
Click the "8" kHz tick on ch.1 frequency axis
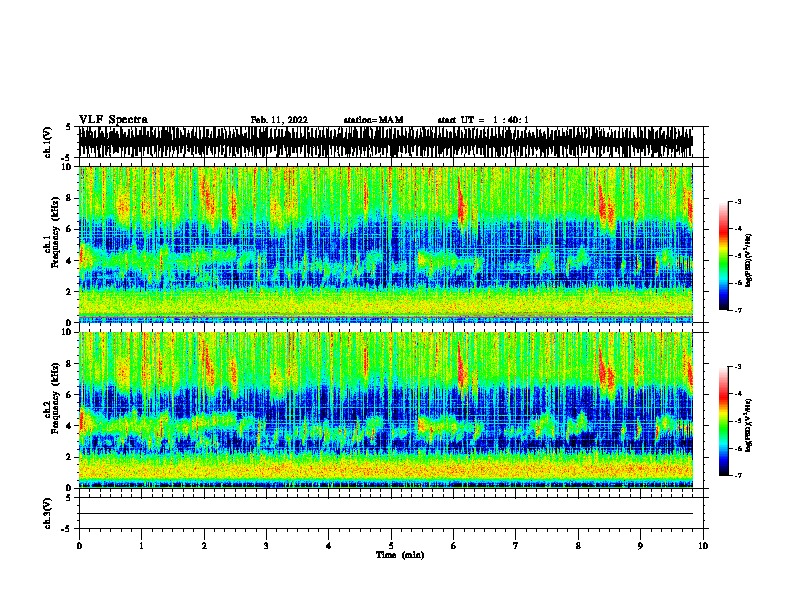70,198
